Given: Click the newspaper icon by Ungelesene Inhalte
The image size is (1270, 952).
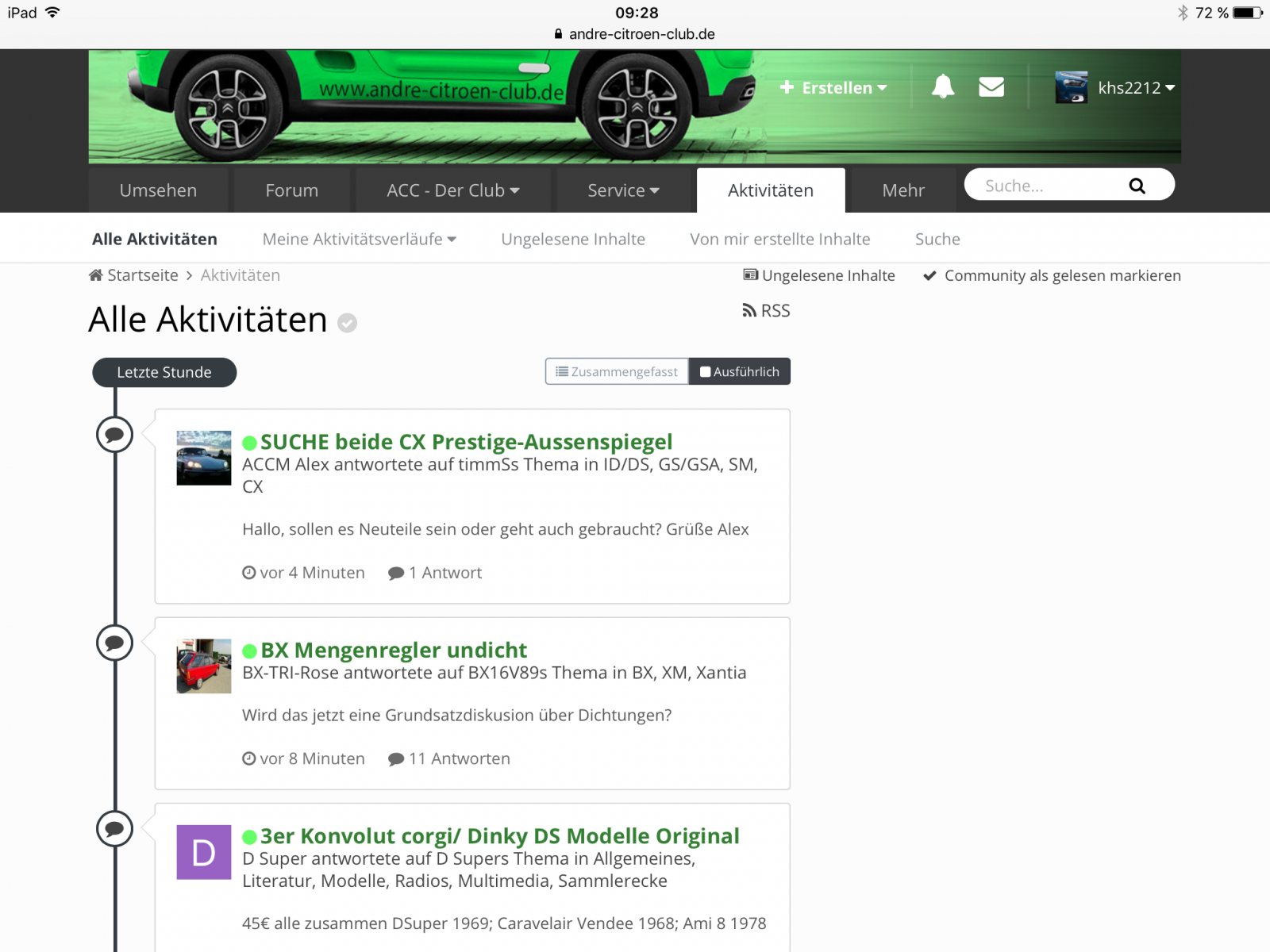Looking at the screenshot, I should 750,275.
